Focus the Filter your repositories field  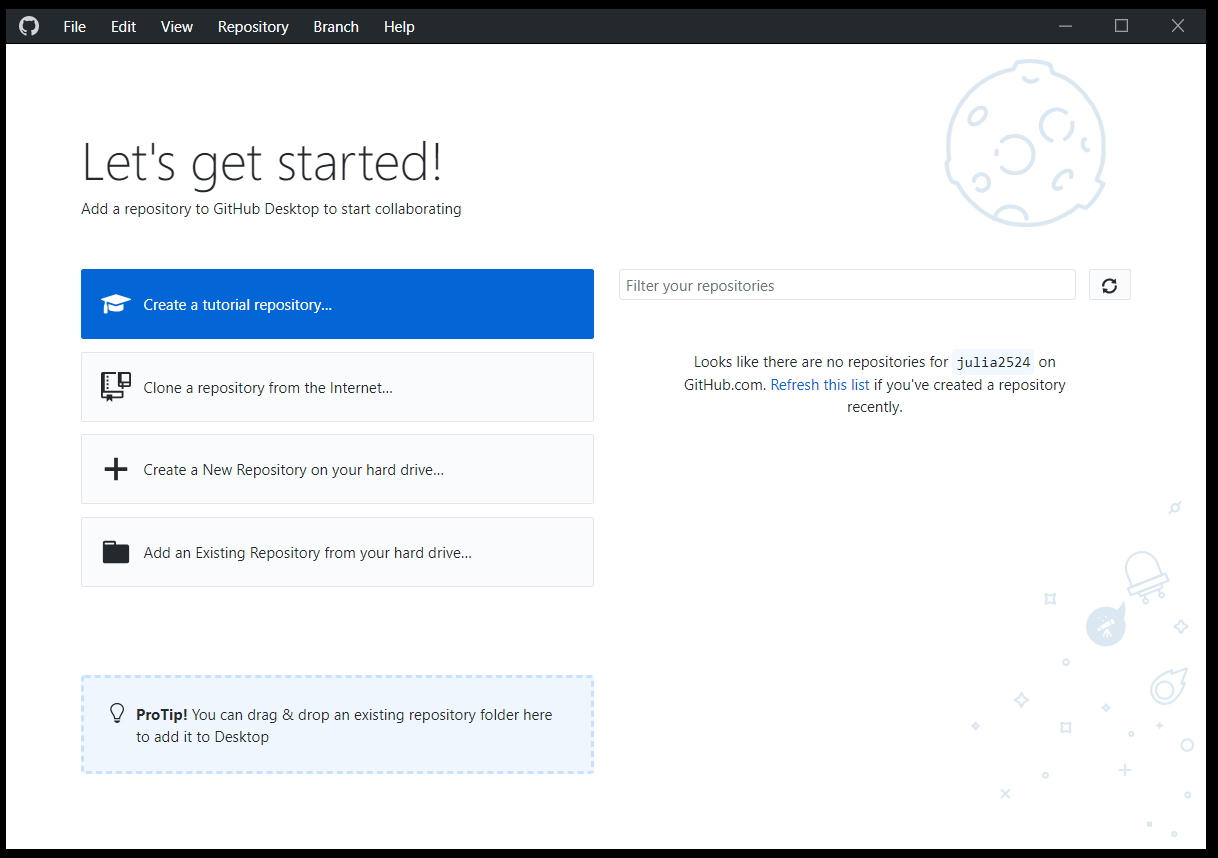pos(847,285)
